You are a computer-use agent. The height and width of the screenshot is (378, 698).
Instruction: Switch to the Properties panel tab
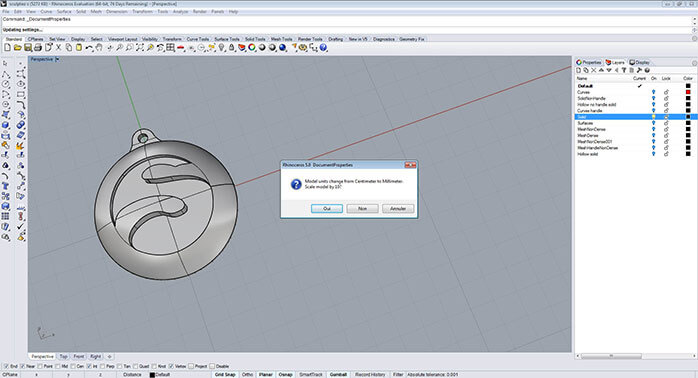point(588,62)
